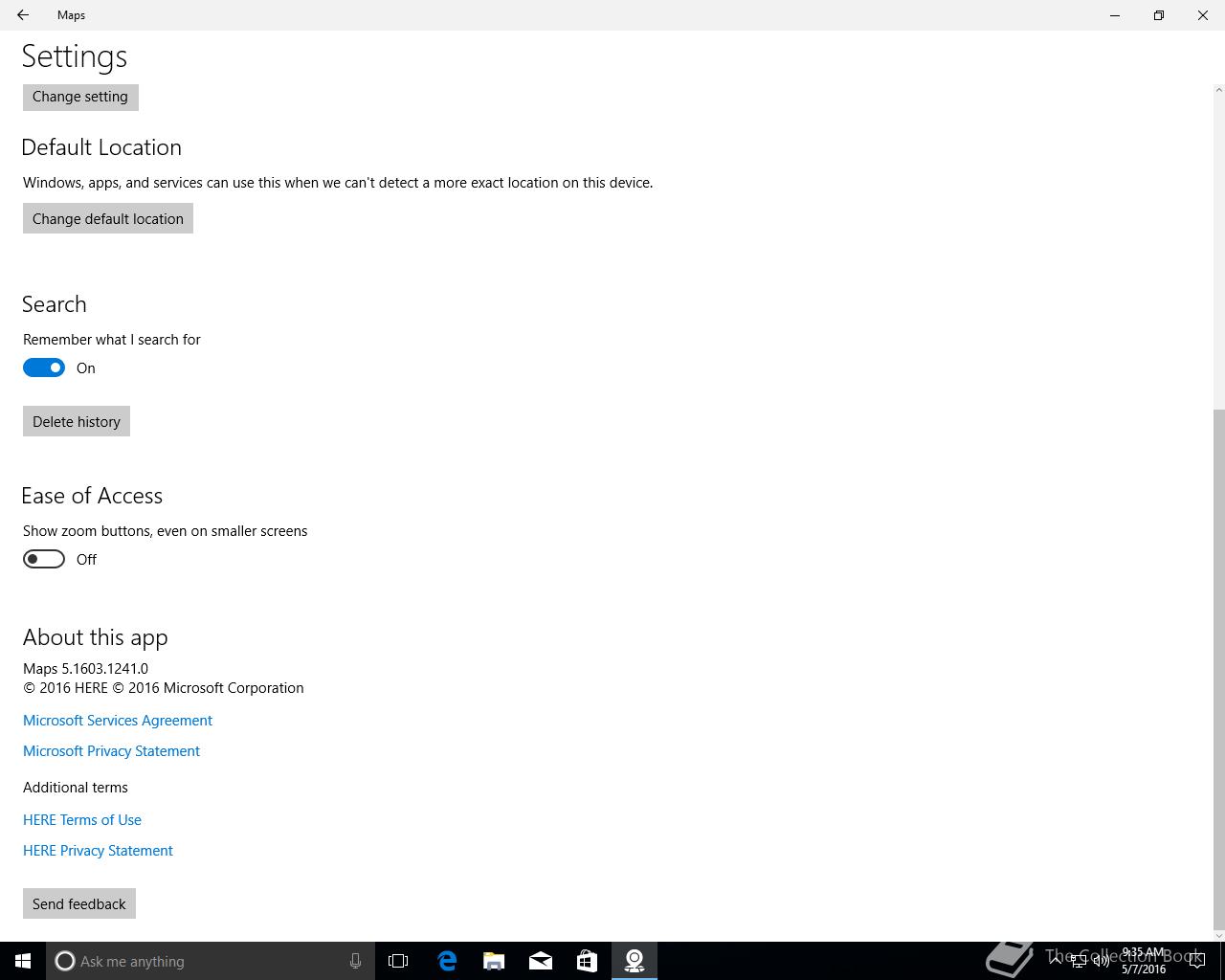This screenshot has height=980, width=1225.
Task: Click the taskbar clock and date
Action: (1144, 961)
